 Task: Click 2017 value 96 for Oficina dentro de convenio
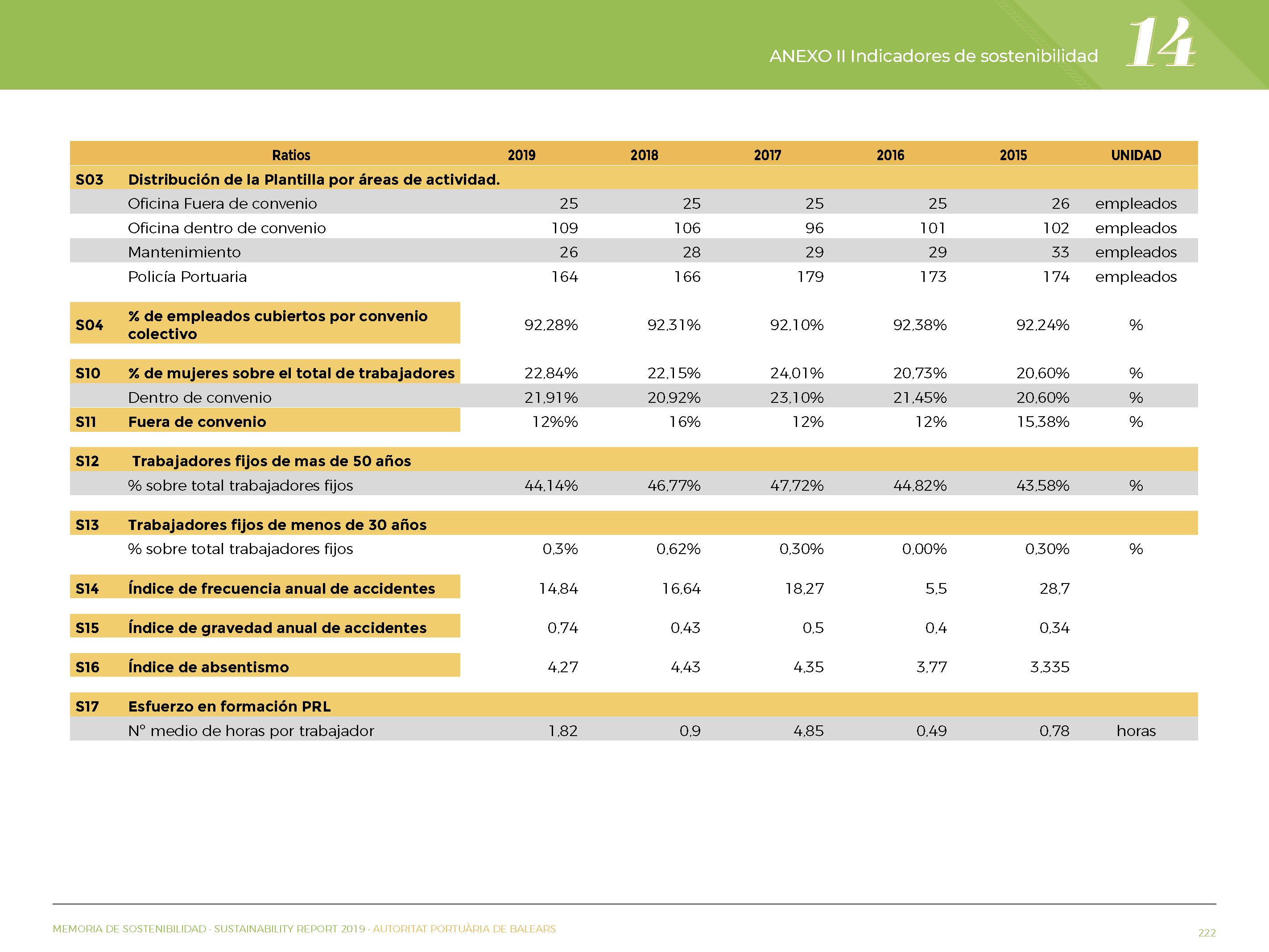[814, 228]
